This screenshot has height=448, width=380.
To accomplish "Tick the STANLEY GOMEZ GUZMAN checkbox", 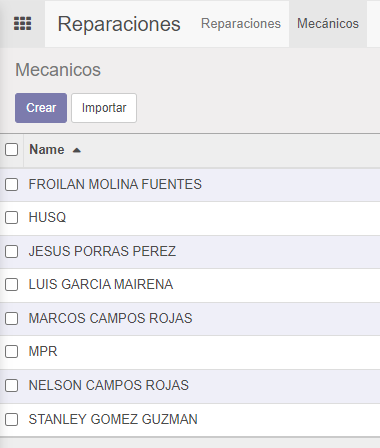I will point(12,419).
